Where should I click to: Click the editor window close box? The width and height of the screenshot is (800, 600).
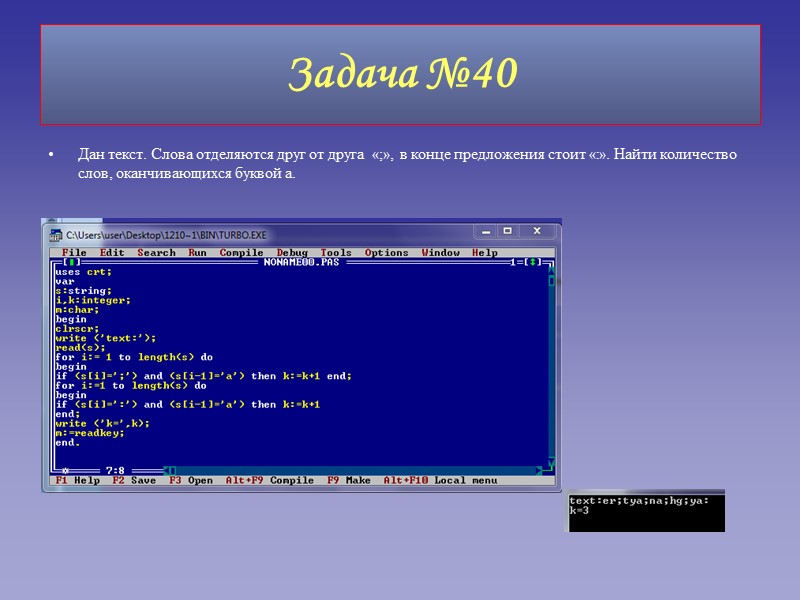pyautogui.click(x=72, y=262)
